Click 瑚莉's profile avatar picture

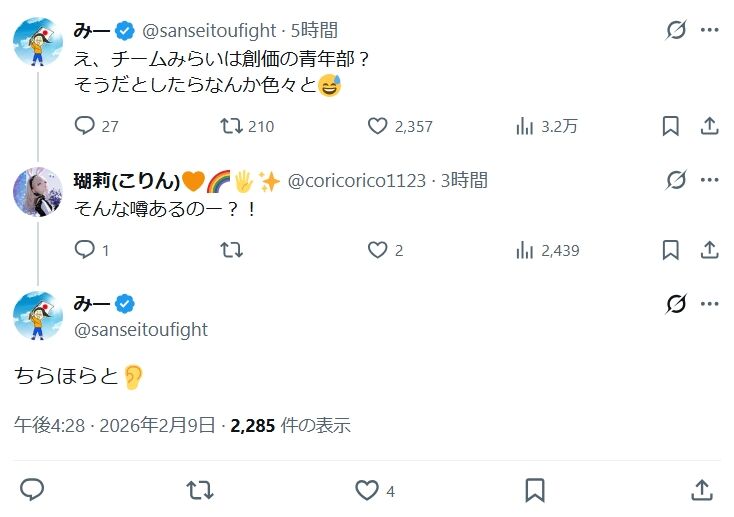tap(38, 191)
